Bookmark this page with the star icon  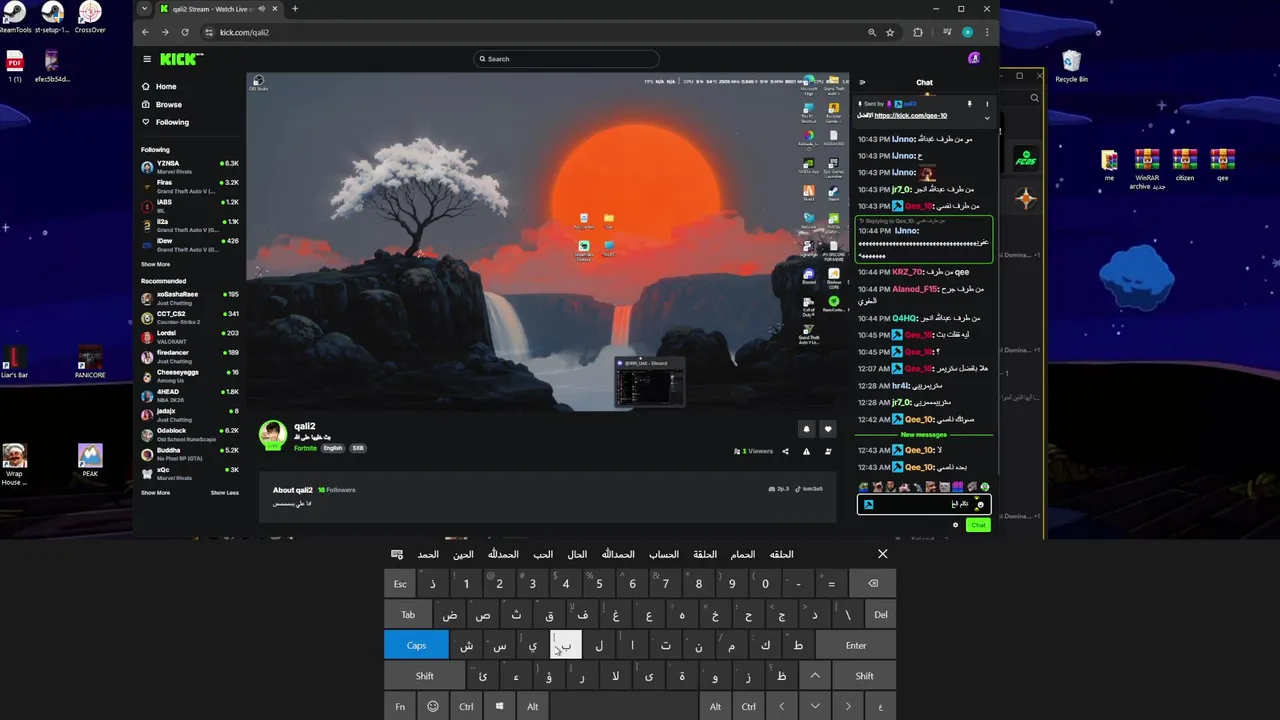pos(890,32)
